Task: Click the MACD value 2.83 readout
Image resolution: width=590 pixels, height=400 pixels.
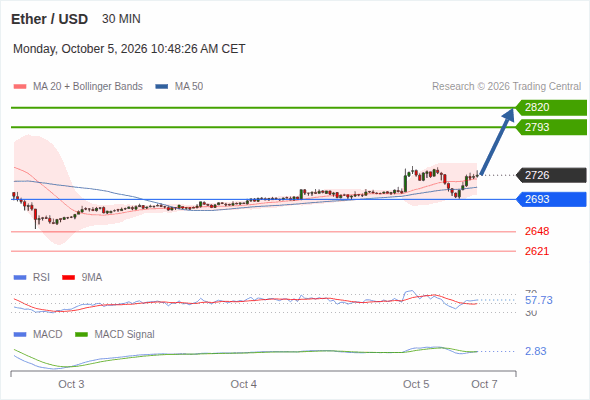Action: 535,351
